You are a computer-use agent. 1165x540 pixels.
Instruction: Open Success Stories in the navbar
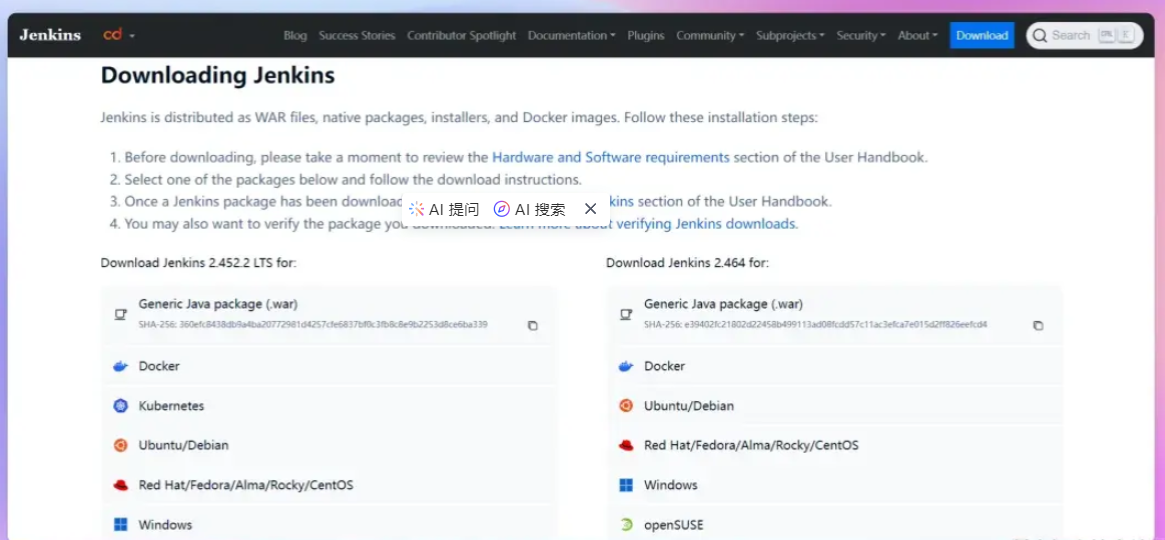(x=357, y=36)
